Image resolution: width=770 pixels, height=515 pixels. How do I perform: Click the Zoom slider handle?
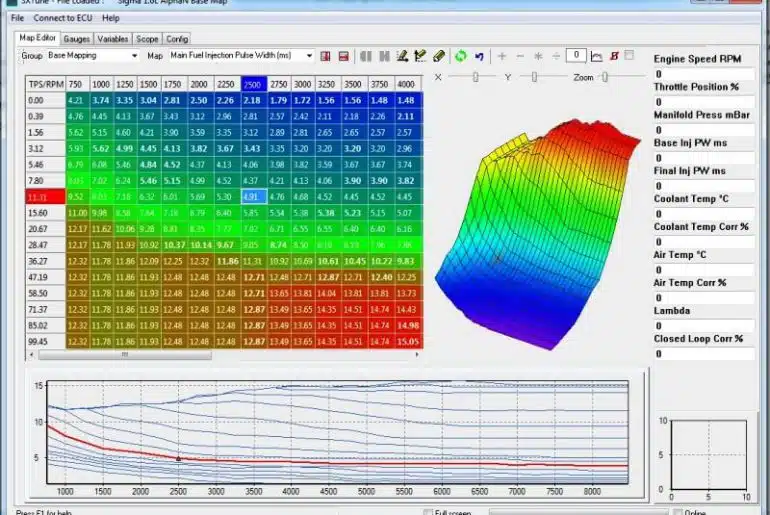pyautogui.click(x=605, y=77)
